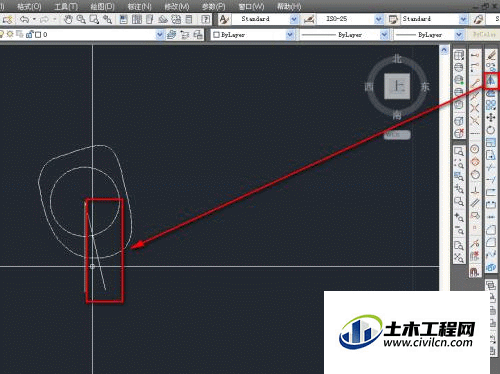Expand the Standard text style dropdown

294,19
